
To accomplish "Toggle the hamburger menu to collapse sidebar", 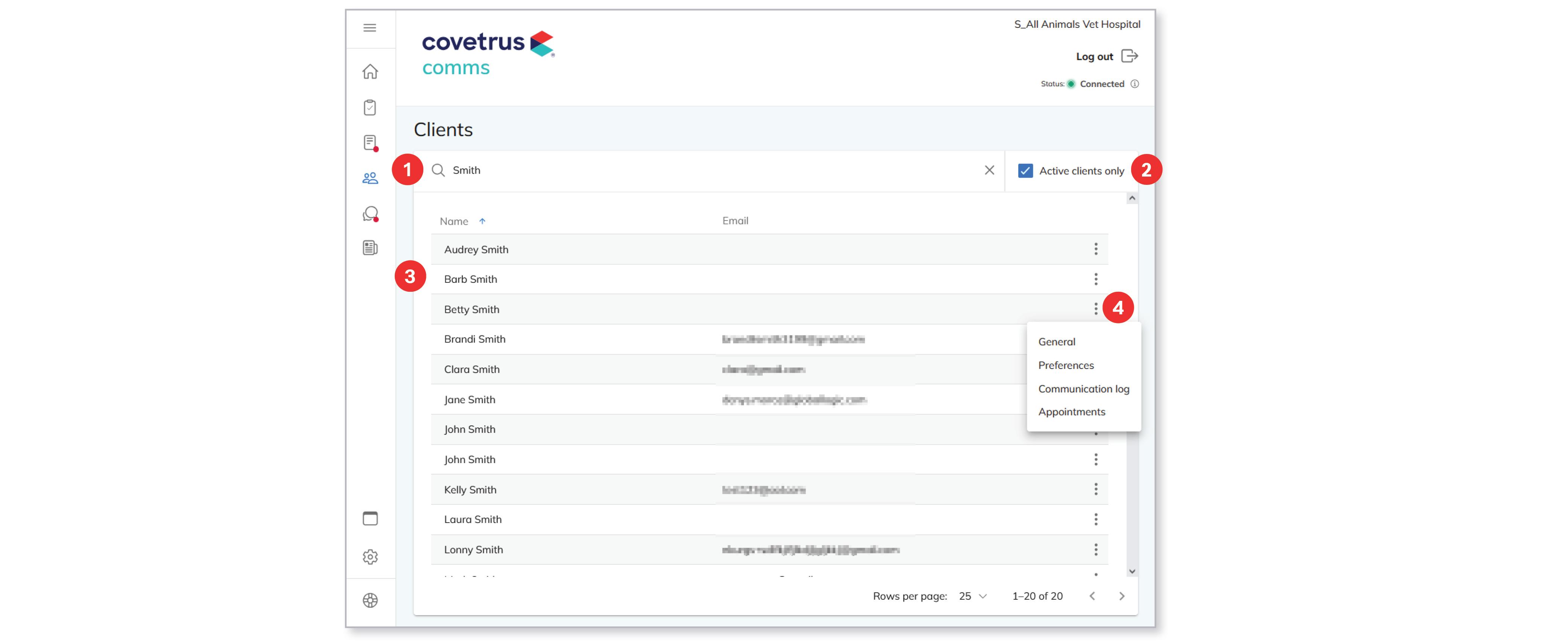I will click(x=369, y=27).
